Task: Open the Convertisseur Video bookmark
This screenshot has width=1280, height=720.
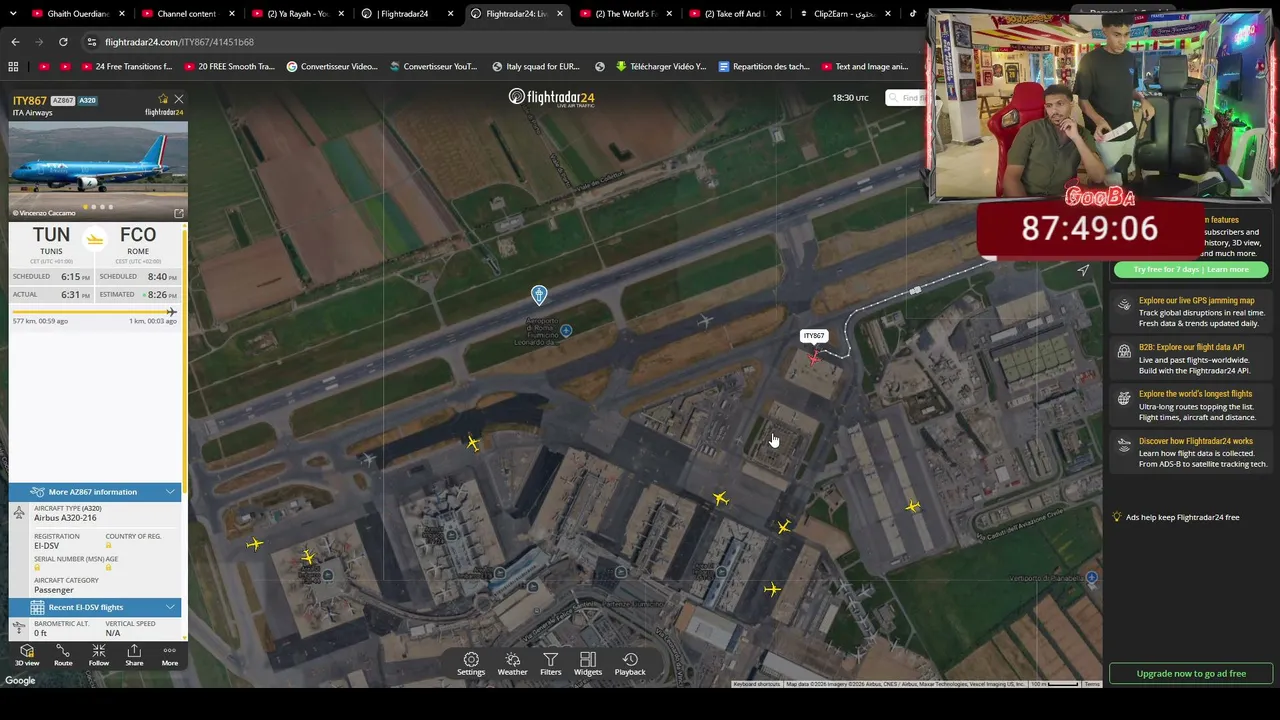Action: [x=332, y=67]
